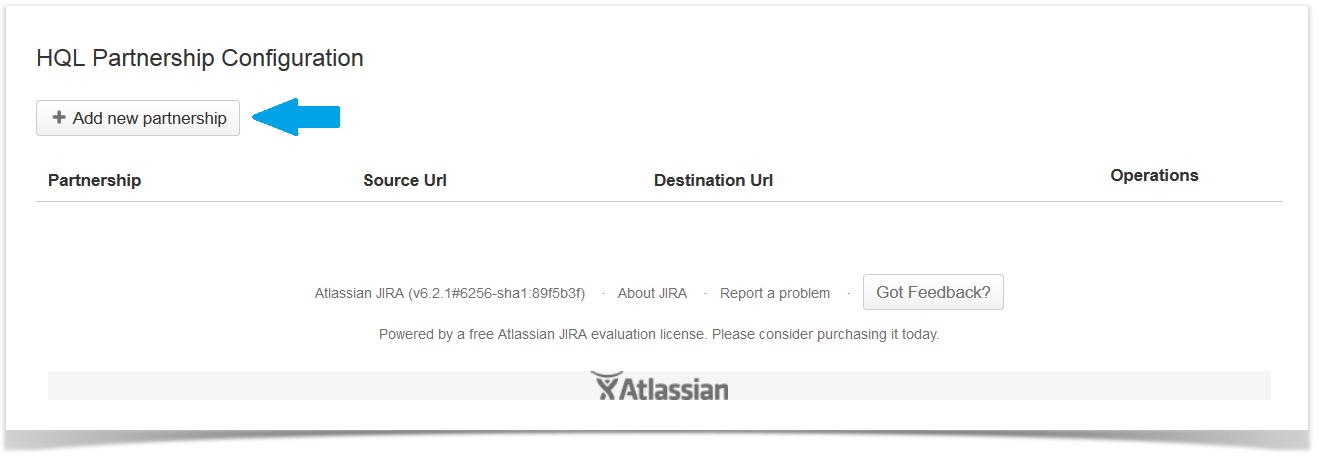Select the Destination Url column header
This screenshot has height=459, width=1322.
713,180
